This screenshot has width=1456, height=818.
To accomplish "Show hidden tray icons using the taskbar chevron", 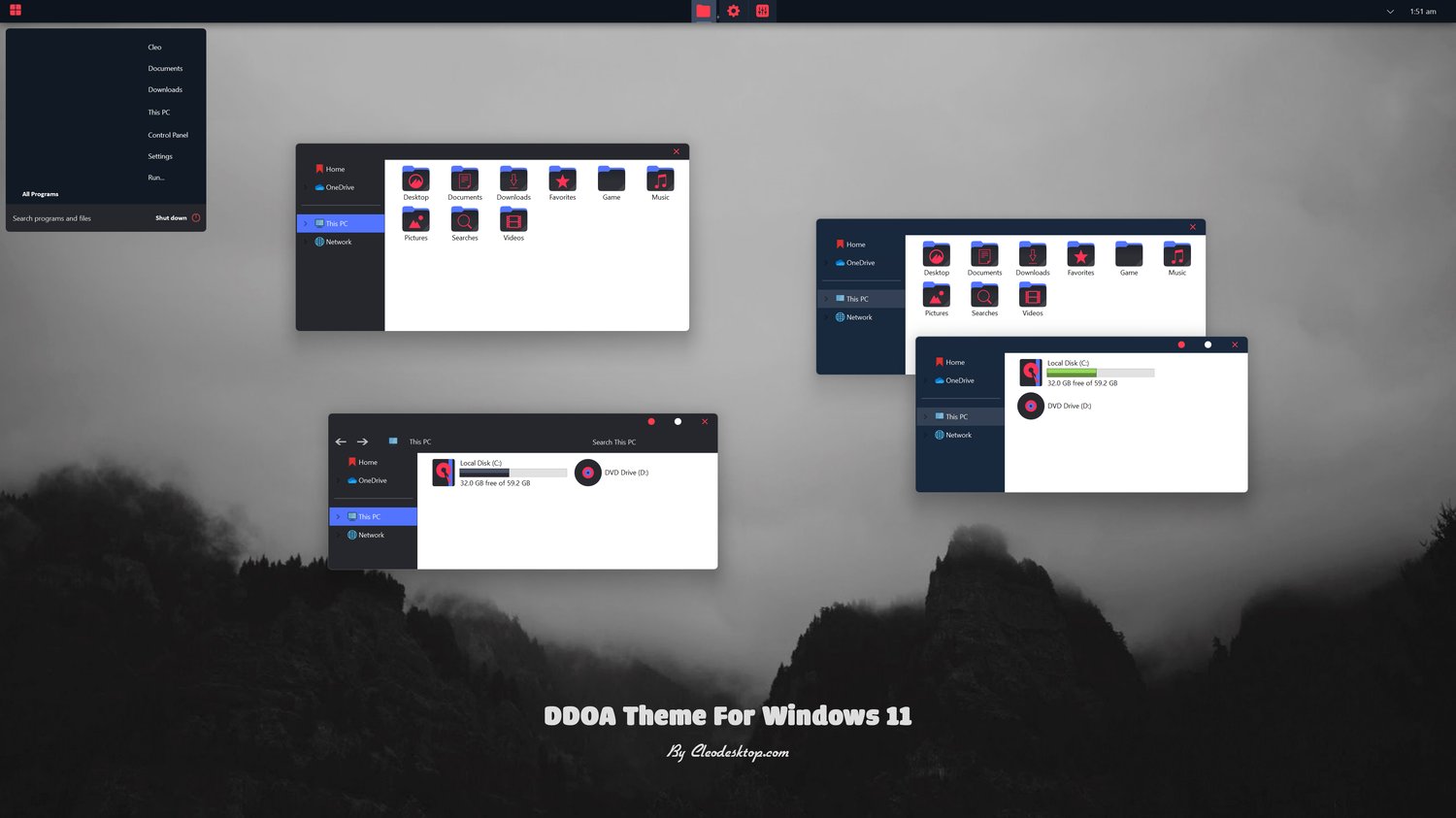I will point(1390,12).
